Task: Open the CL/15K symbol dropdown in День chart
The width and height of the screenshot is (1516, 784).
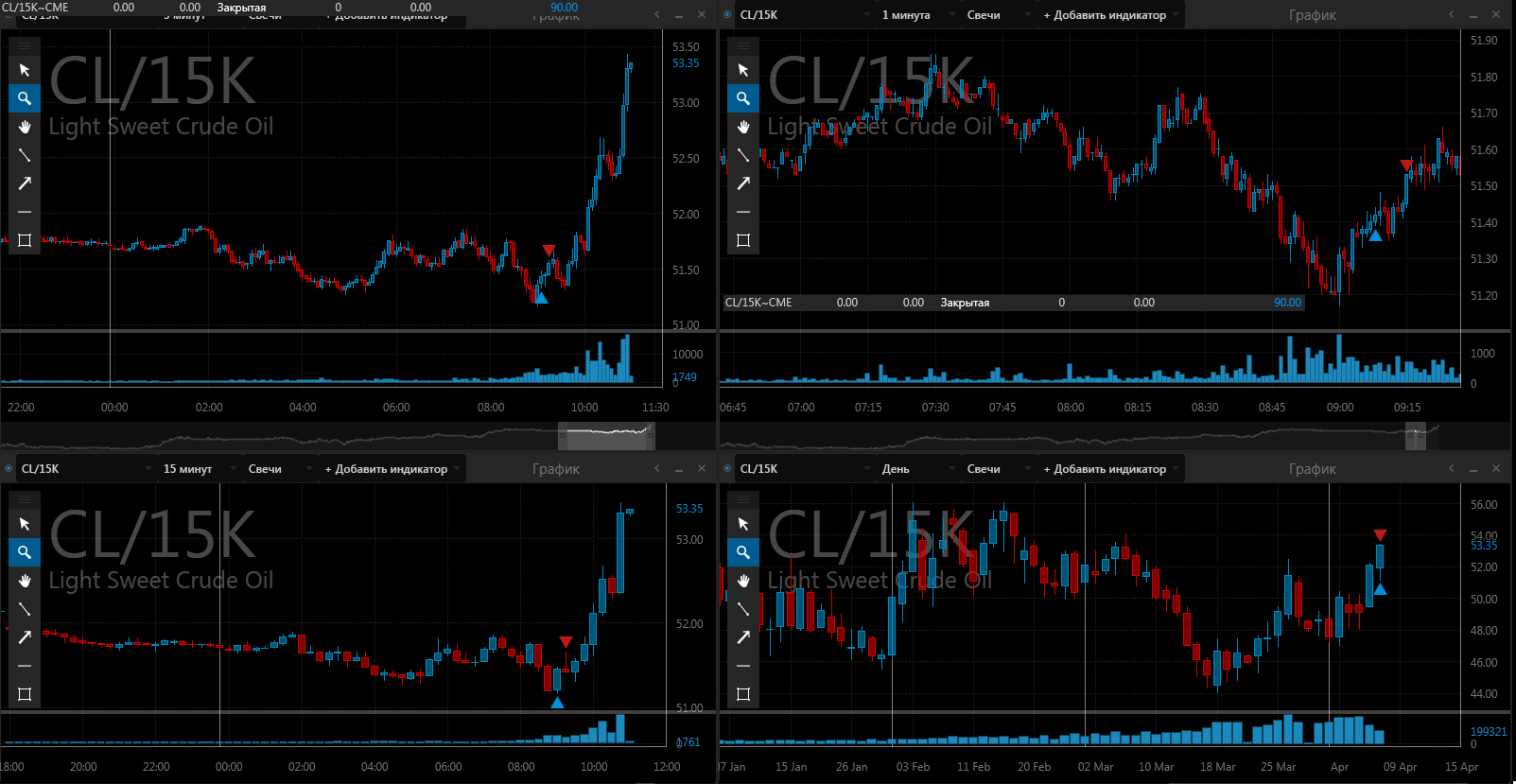Action: (x=804, y=469)
